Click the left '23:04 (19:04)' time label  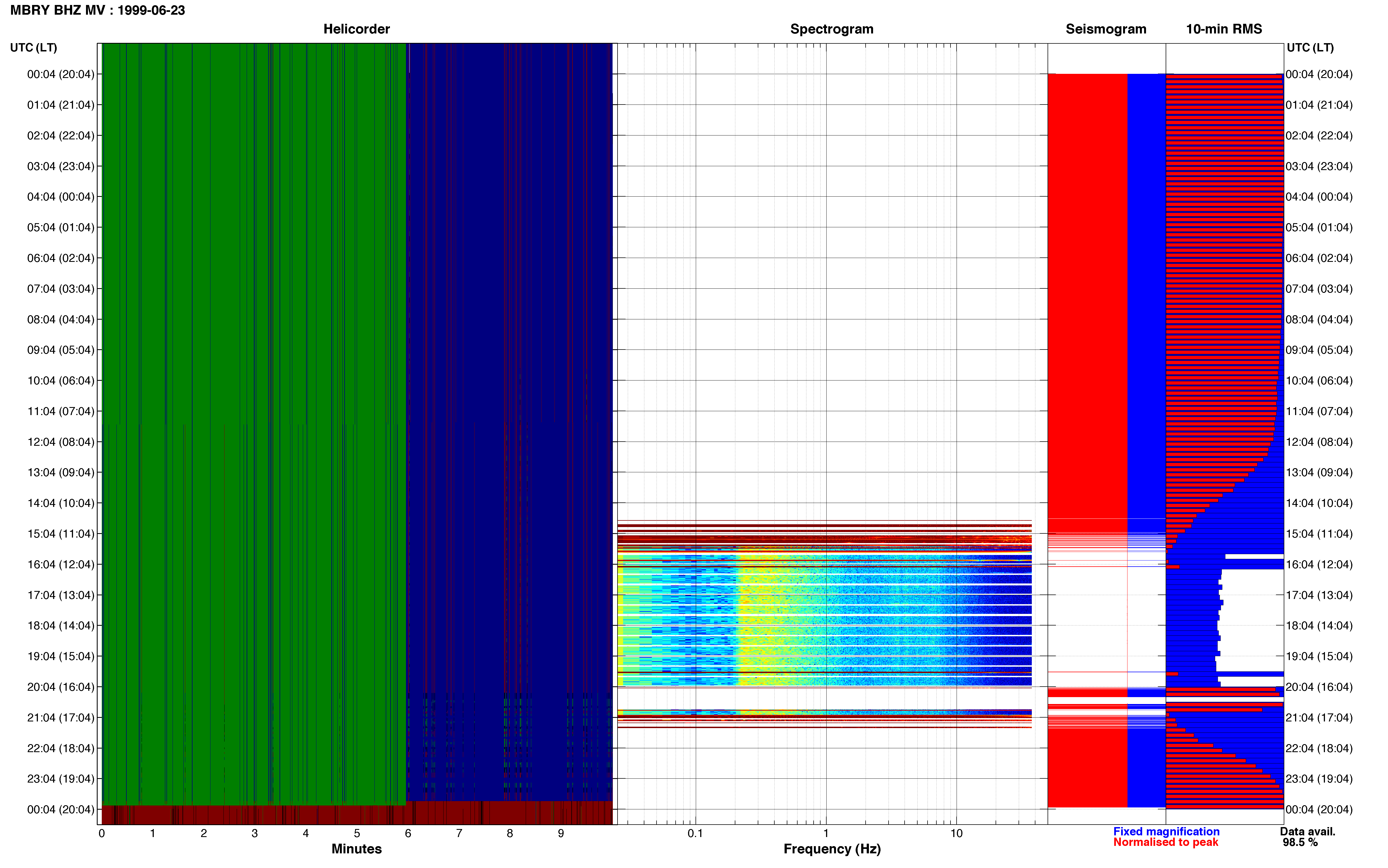pos(61,779)
